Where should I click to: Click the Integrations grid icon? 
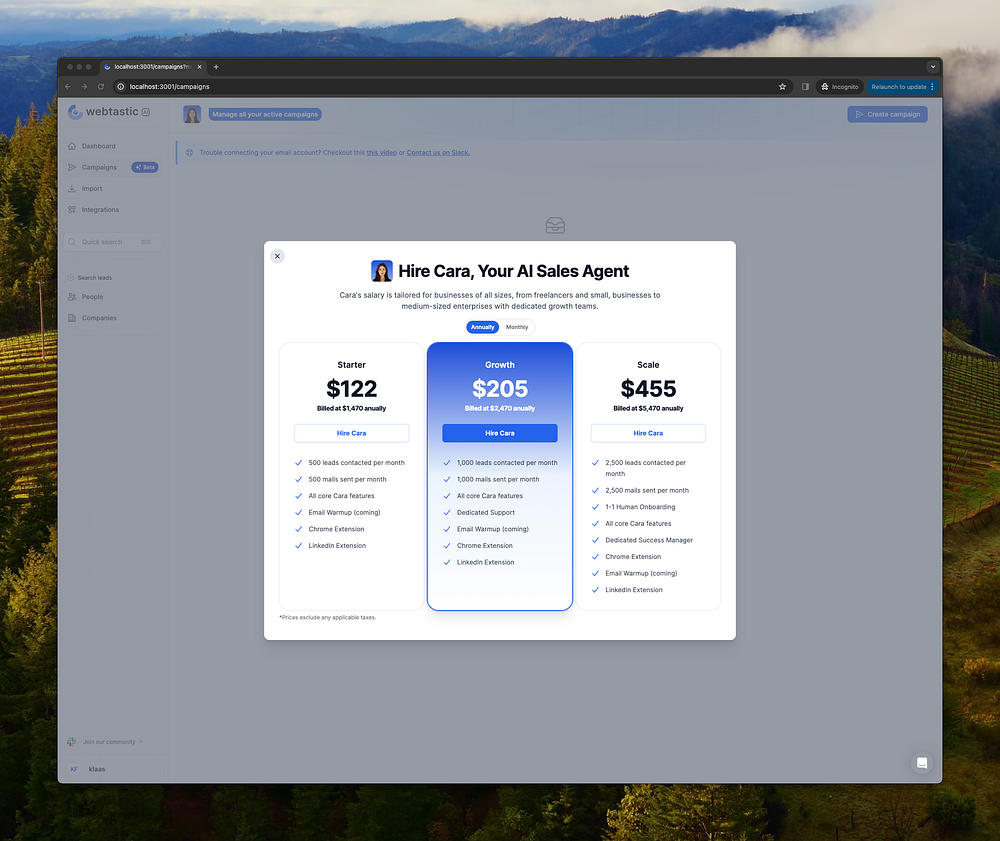click(x=72, y=210)
